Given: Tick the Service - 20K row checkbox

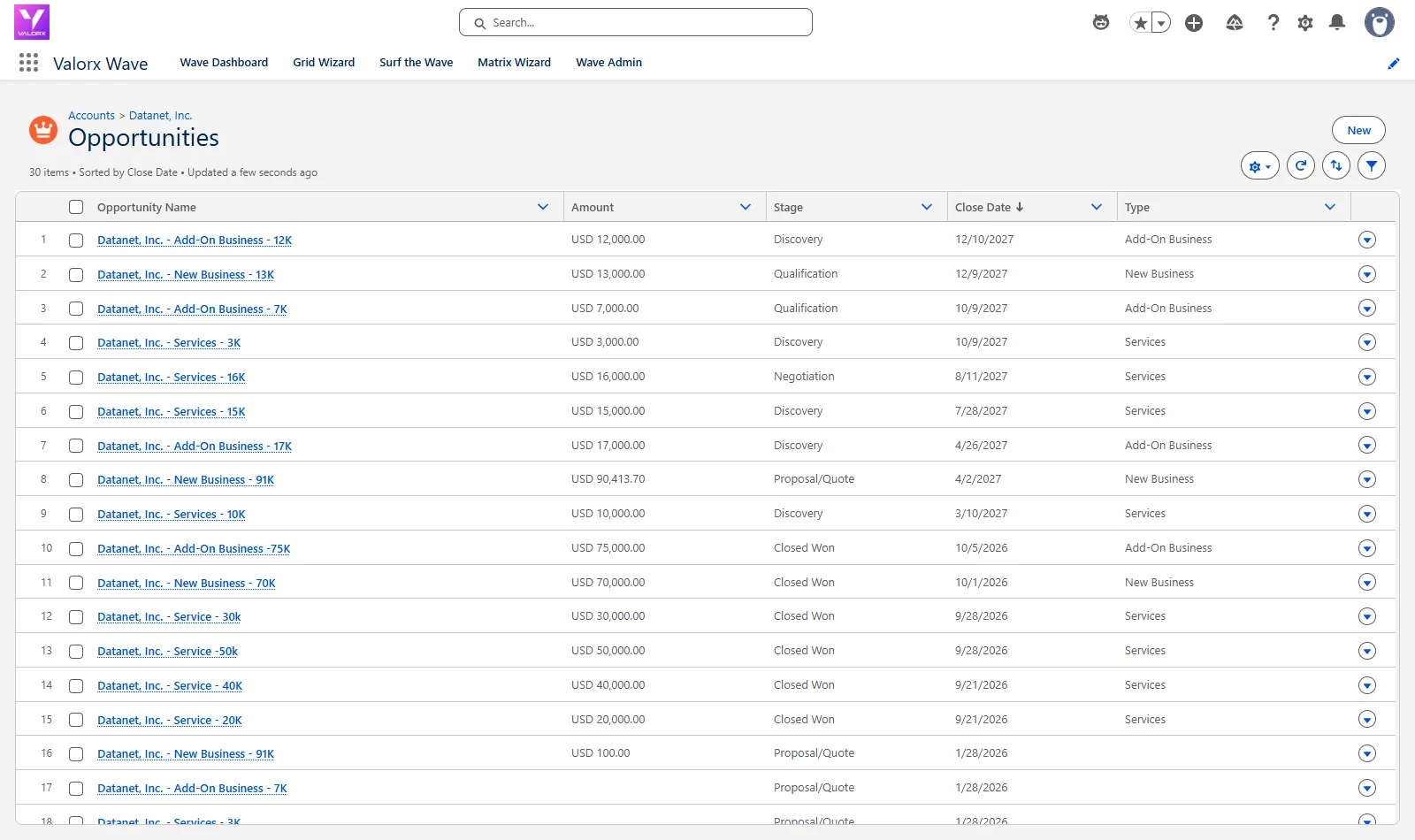Looking at the screenshot, I should click(76, 721).
